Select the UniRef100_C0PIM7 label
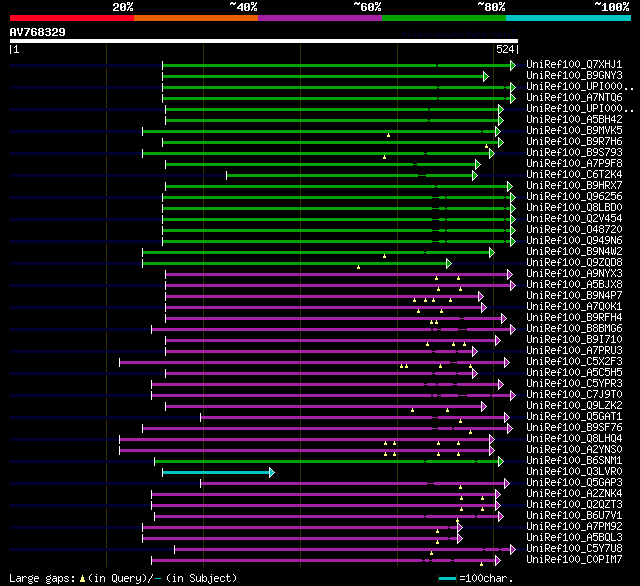The width and height of the screenshot is (640, 586). tap(574, 560)
